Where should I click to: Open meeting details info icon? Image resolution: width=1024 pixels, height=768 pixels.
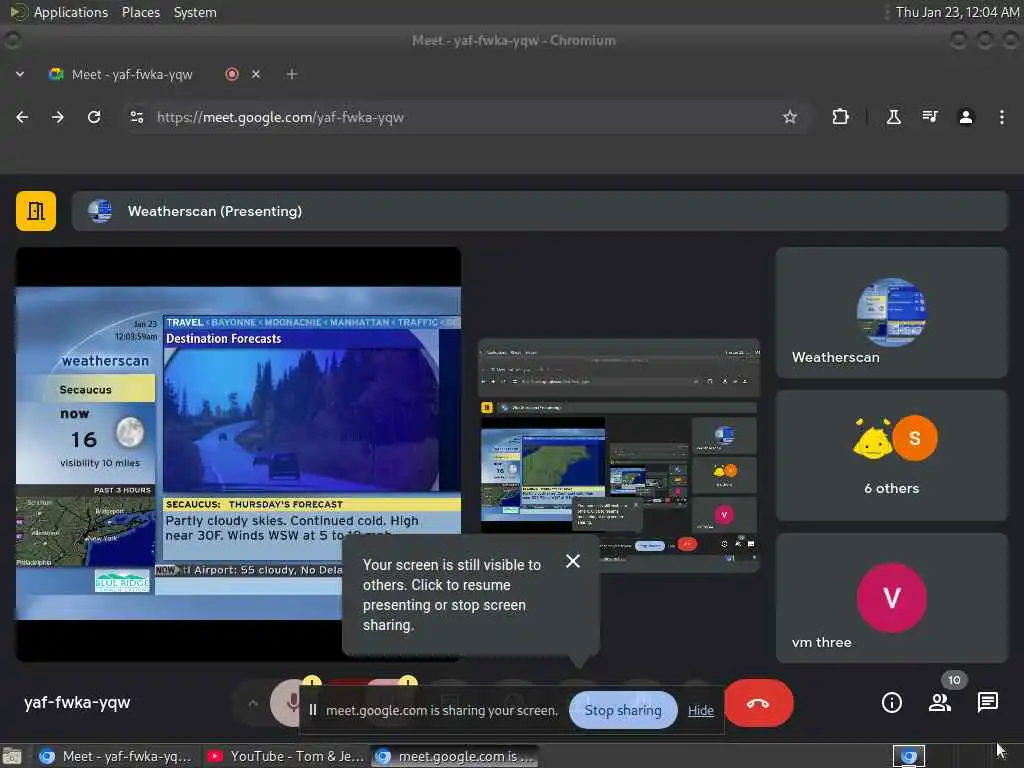point(891,703)
